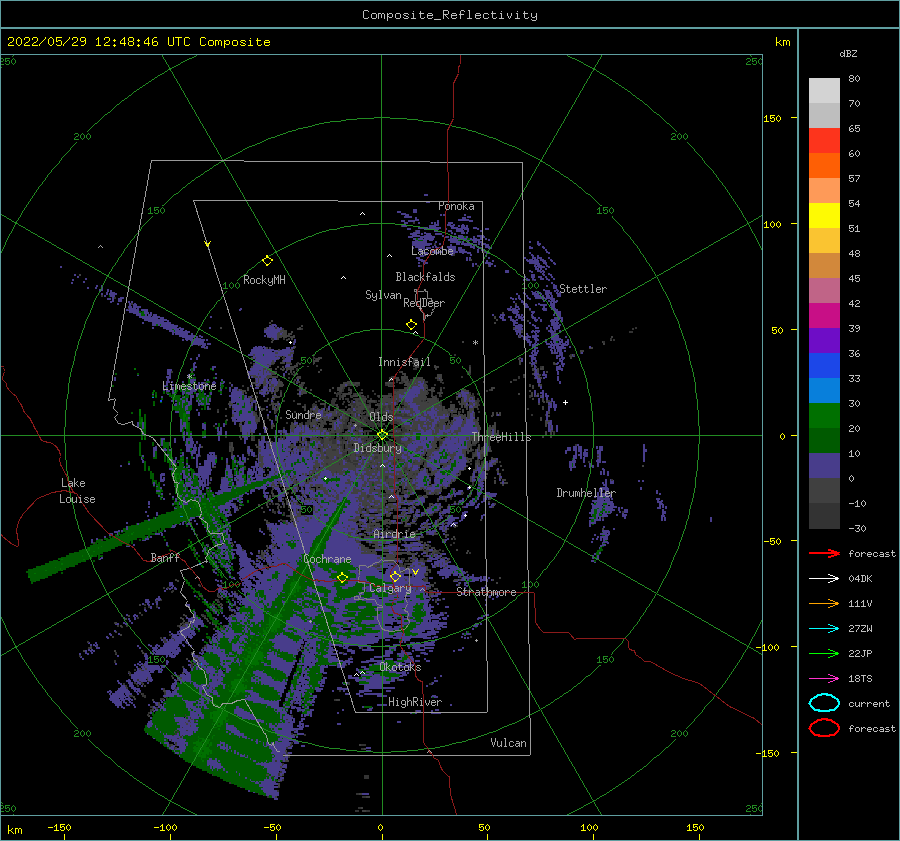The height and width of the screenshot is (841, 900).
Task: Click the Blackfalds label
Action: pyautogui.click(x=425, y=277)
